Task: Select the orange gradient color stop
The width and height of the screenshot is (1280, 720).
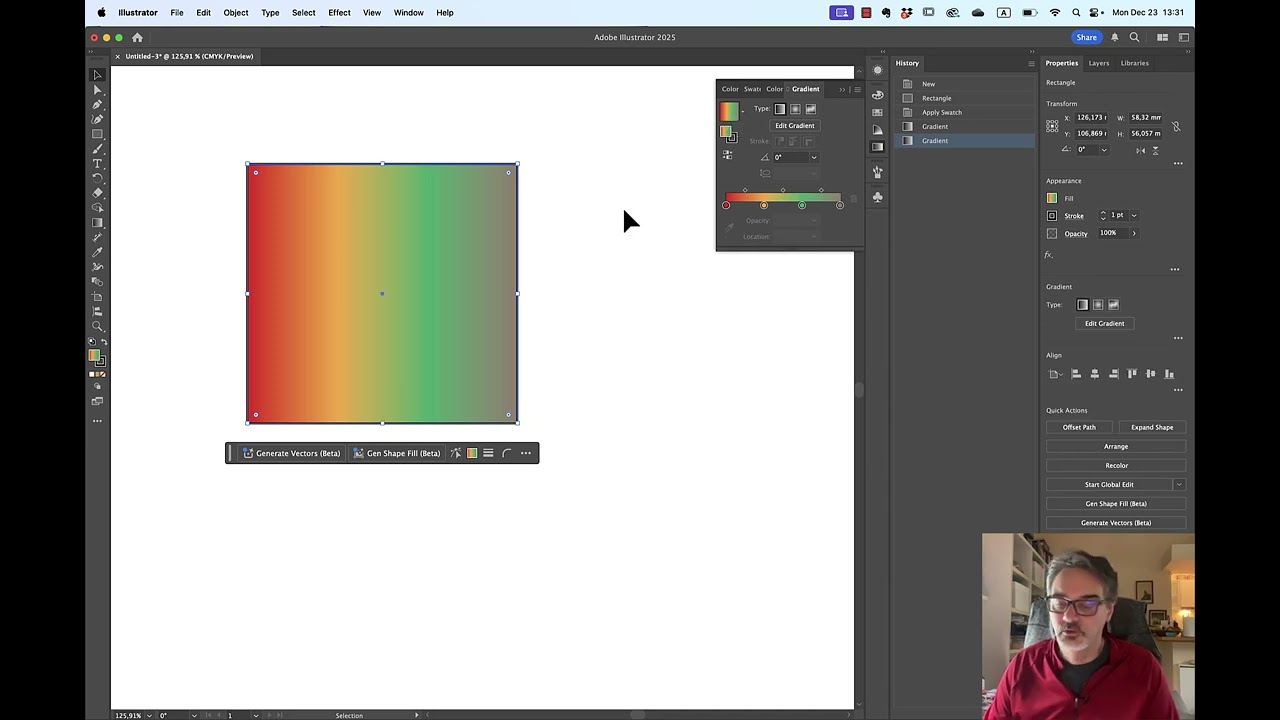Action: tap(764, 205)
